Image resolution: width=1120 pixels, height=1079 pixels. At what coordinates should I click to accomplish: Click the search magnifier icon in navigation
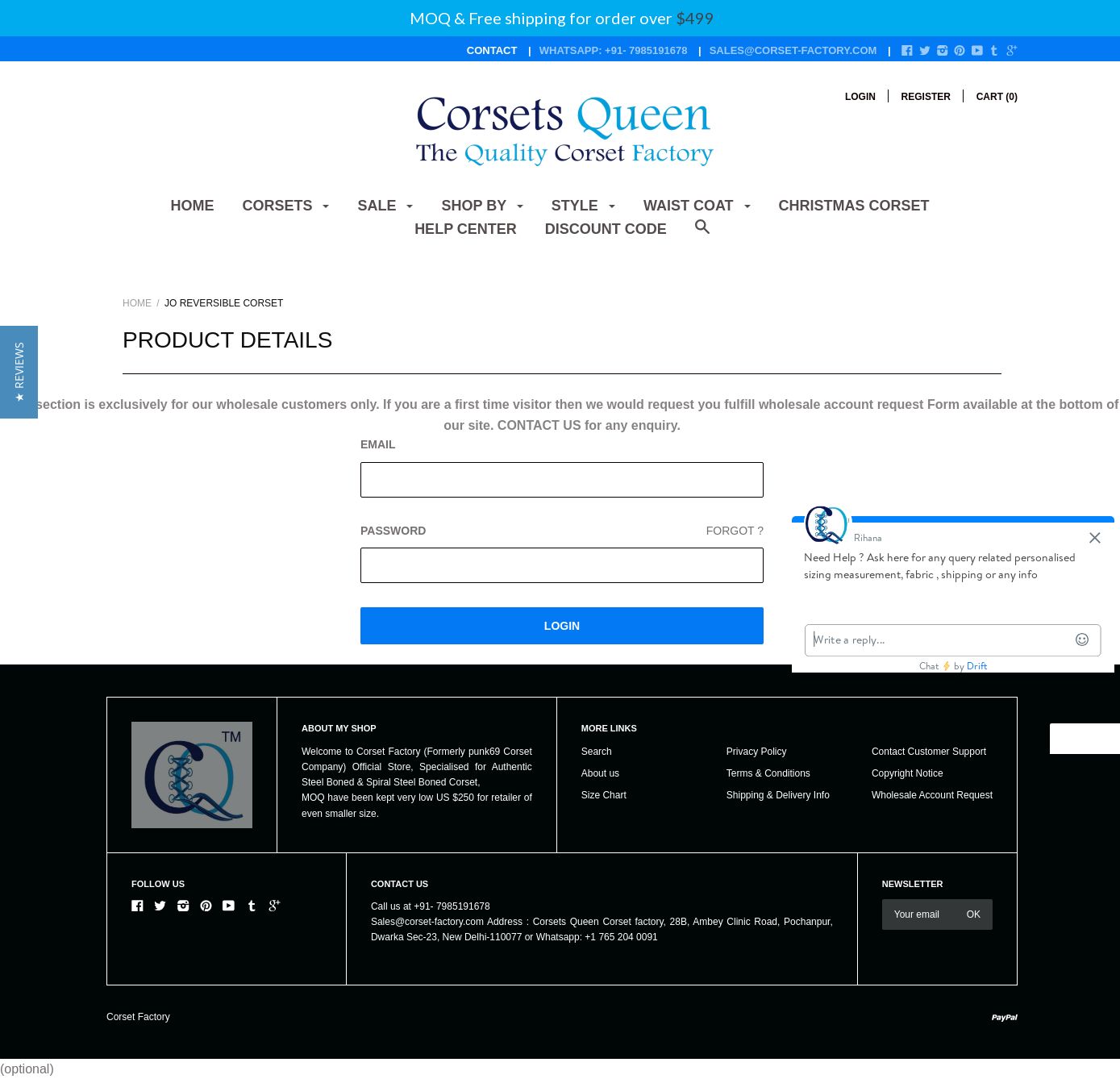coord(702,227)
